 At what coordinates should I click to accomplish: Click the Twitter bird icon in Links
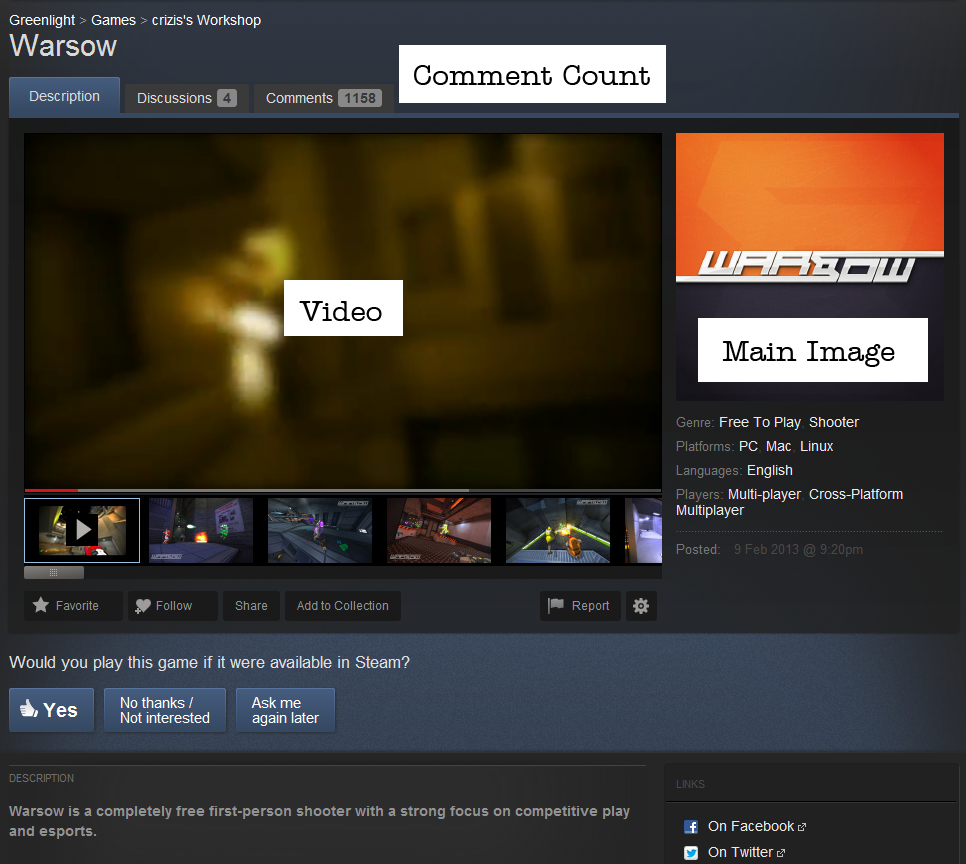(x=691, y=853)
